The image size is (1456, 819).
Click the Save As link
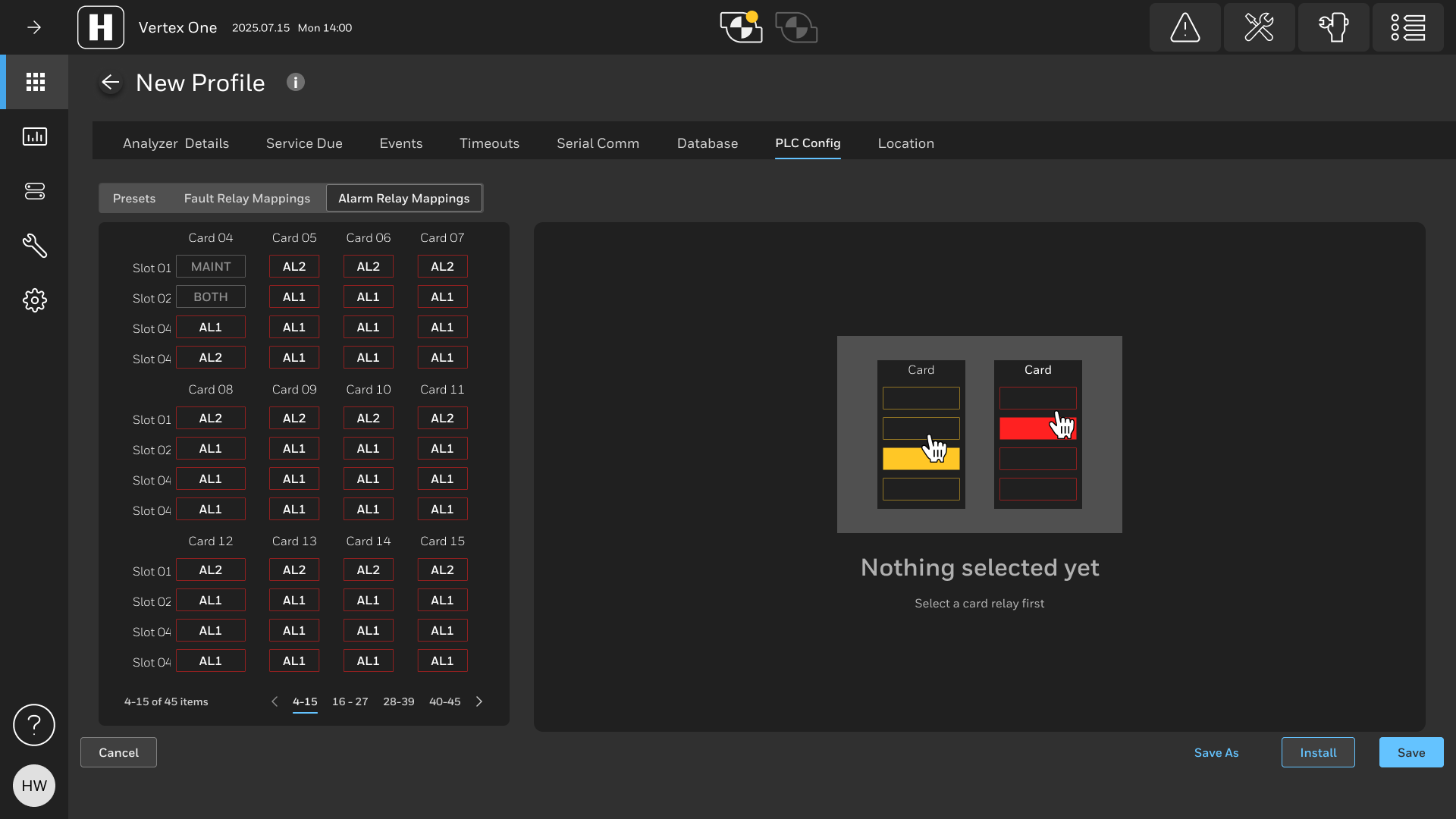click(1216, 752)
